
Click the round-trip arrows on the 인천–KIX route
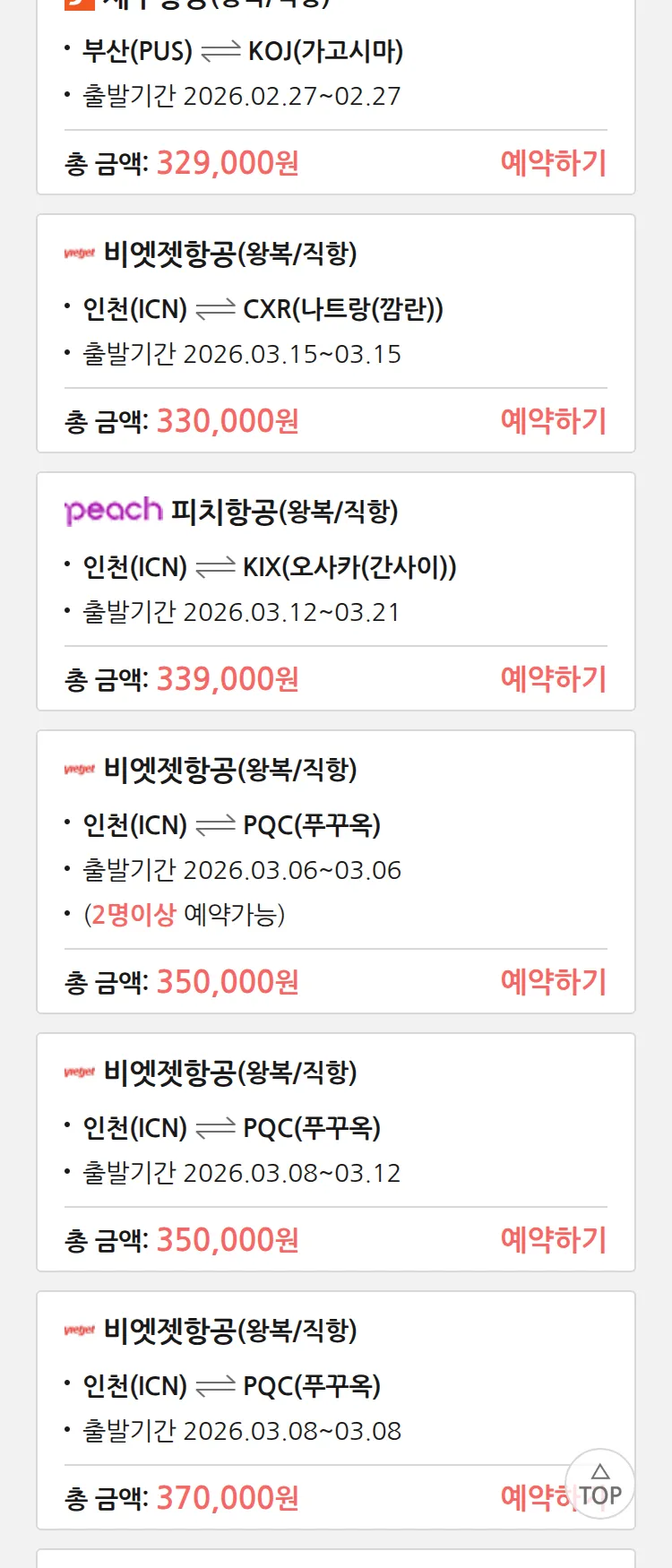[215, 568]
